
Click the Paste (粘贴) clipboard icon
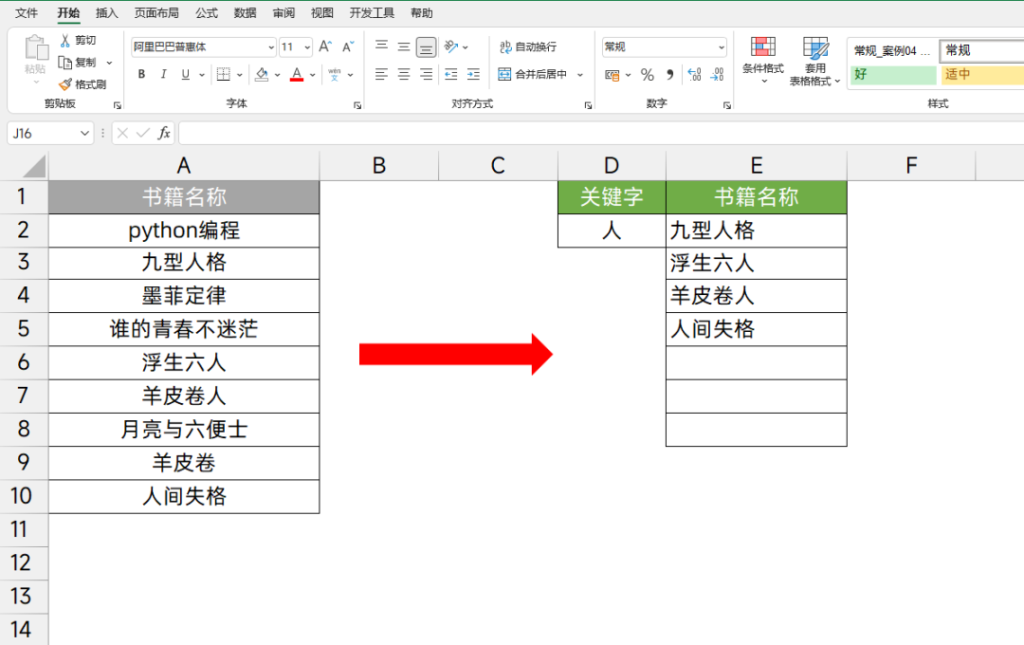tap(35, 49)
